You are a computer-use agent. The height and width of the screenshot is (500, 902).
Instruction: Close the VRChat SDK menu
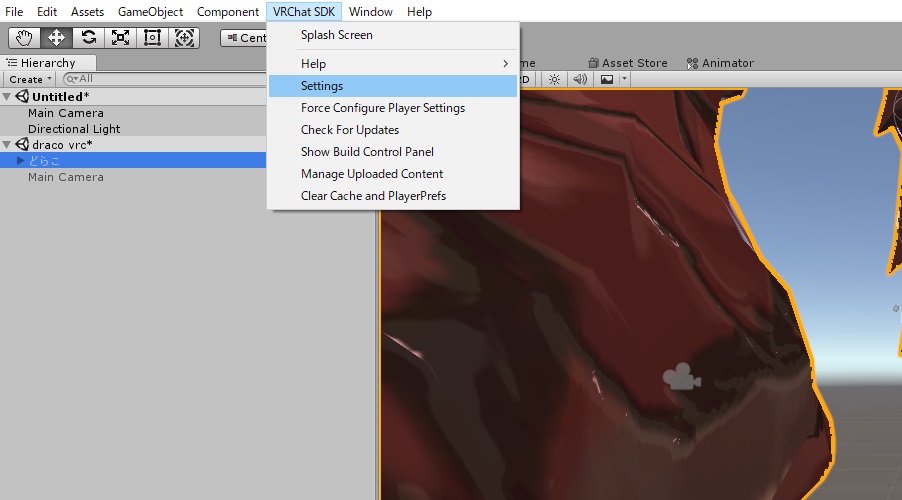[304, 12]
